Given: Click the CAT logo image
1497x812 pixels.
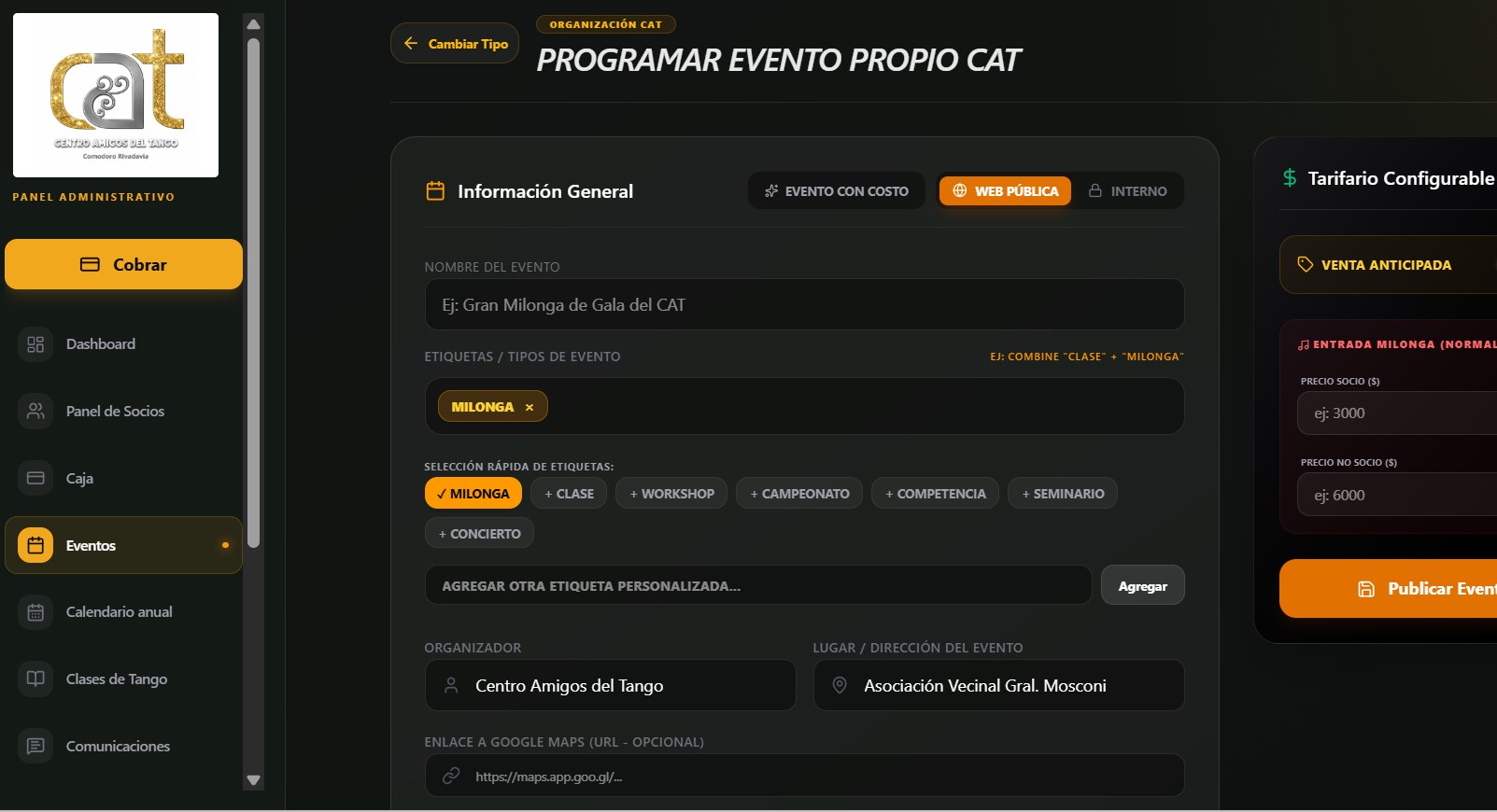Looking at the screenshot, I should pyautogui.click(x=116, y=95).
